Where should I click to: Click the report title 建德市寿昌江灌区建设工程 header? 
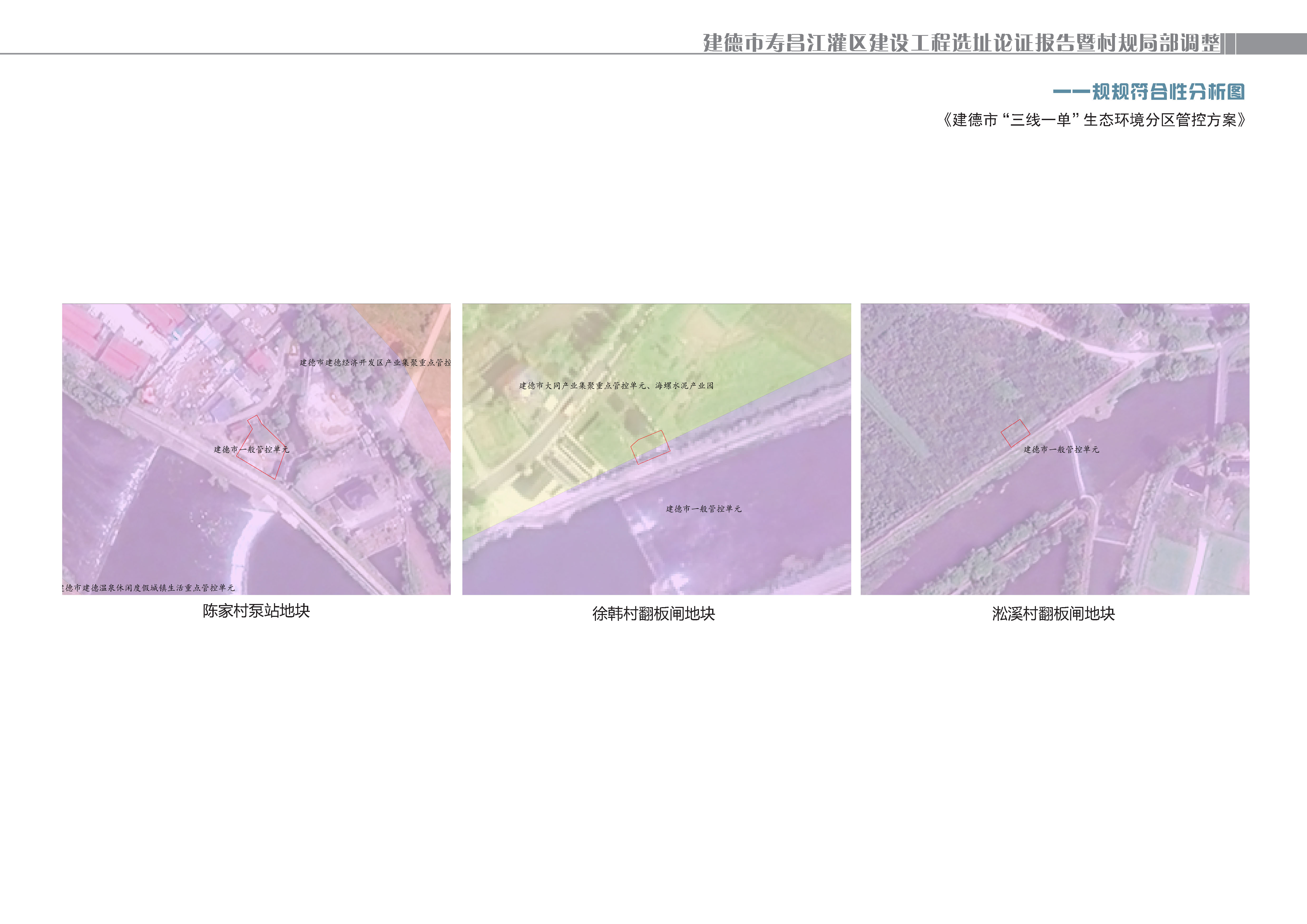[x=961, y=43]
